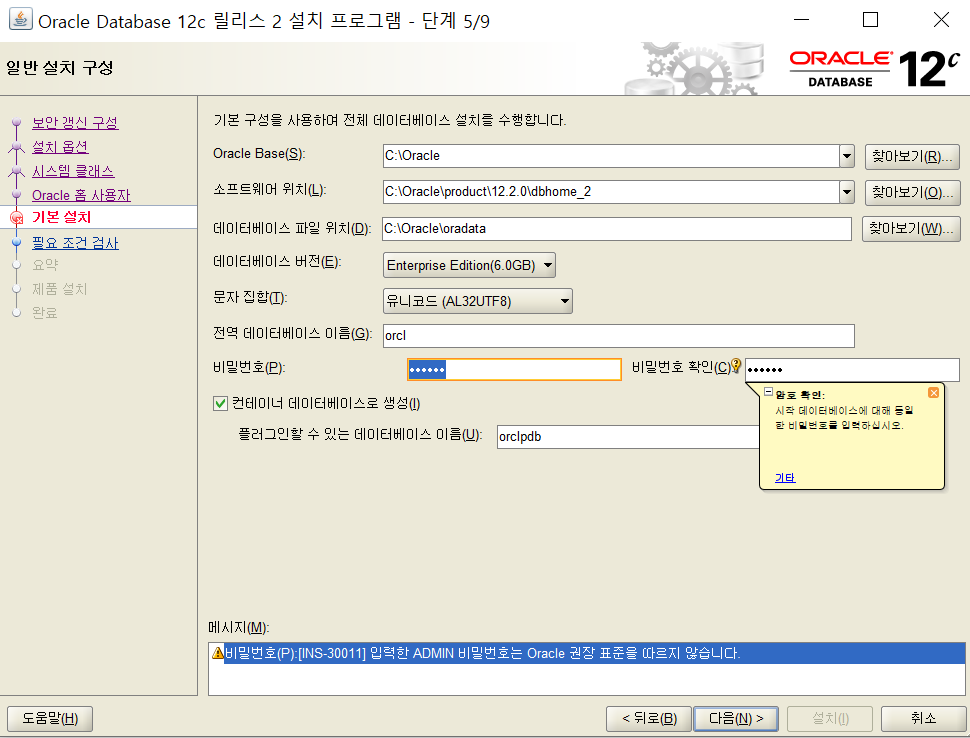Open the 기타 link in tooltip
This screenshot has height=738, width=970.
[x=784, y=478]
